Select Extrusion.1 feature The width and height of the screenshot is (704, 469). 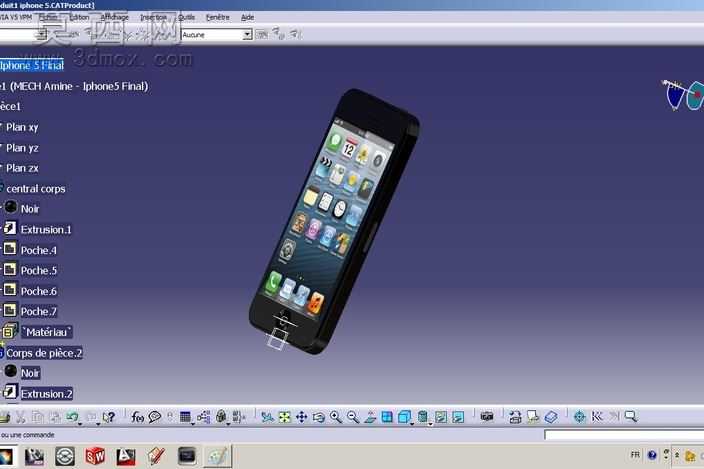tap(46, 229)
